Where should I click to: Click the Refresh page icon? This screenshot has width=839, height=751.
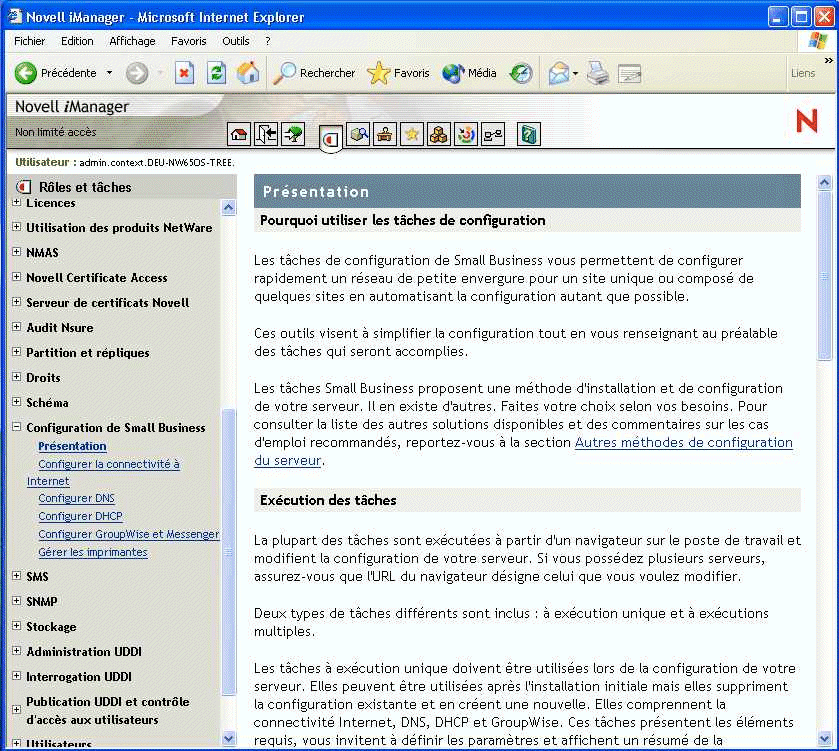[216, 73]
